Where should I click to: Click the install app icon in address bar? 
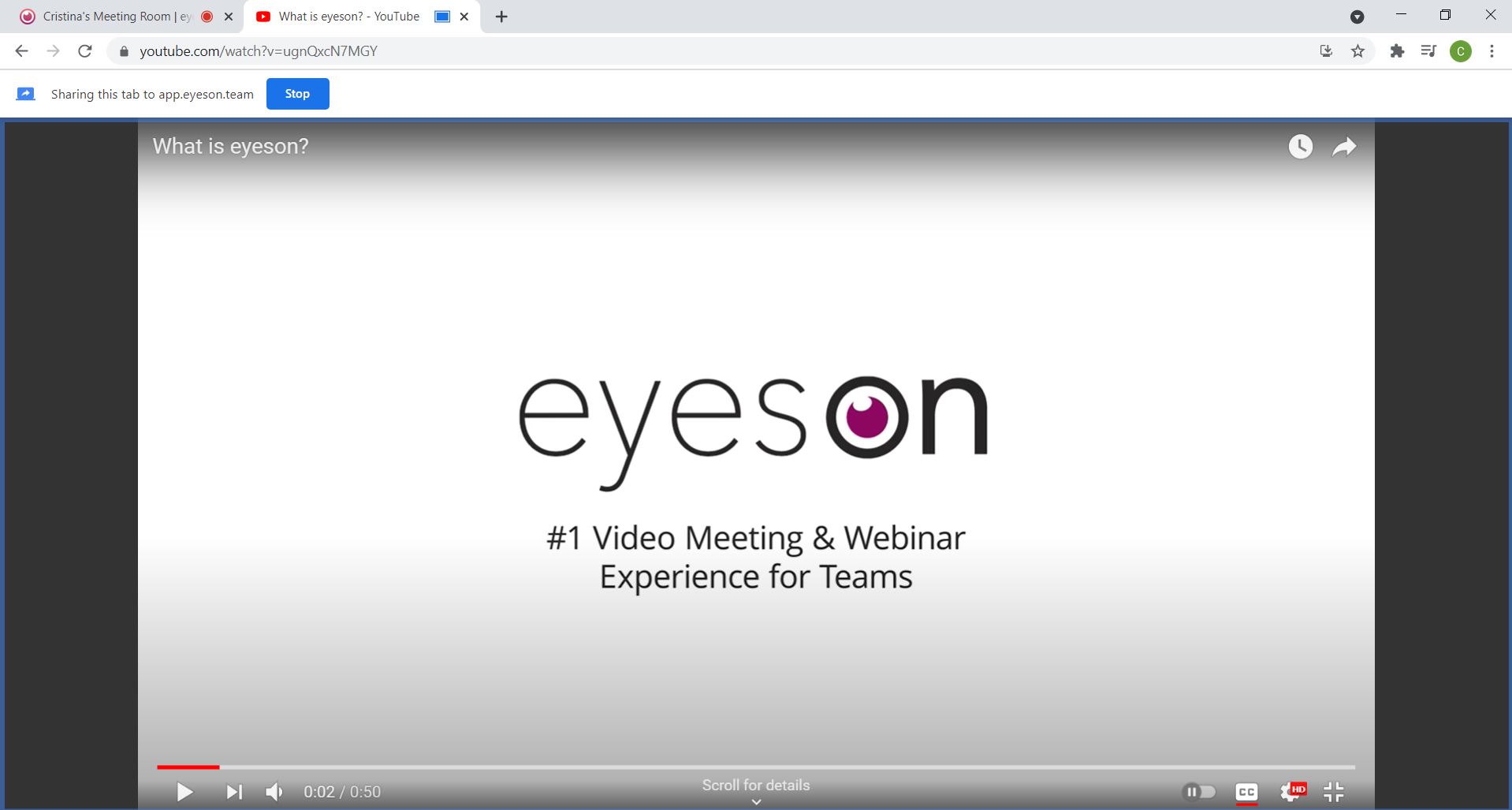tap(1326, 51)
